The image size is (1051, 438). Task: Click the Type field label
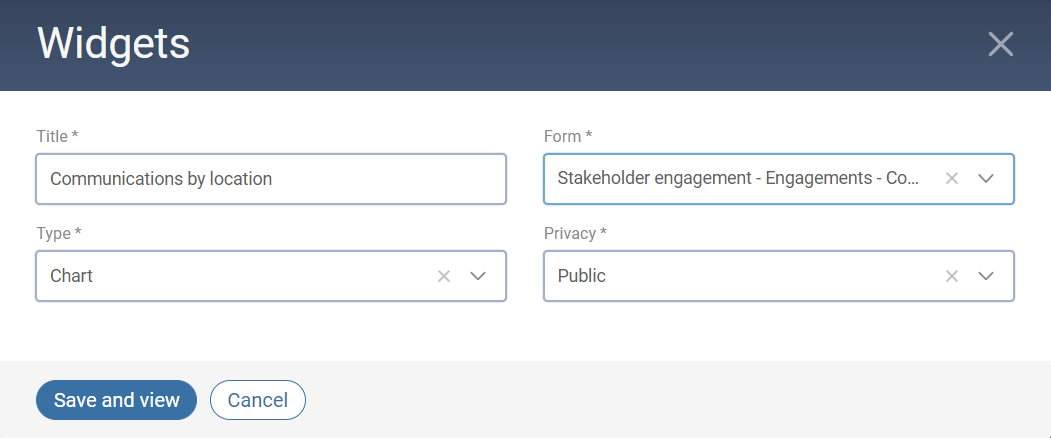[59, 233]
